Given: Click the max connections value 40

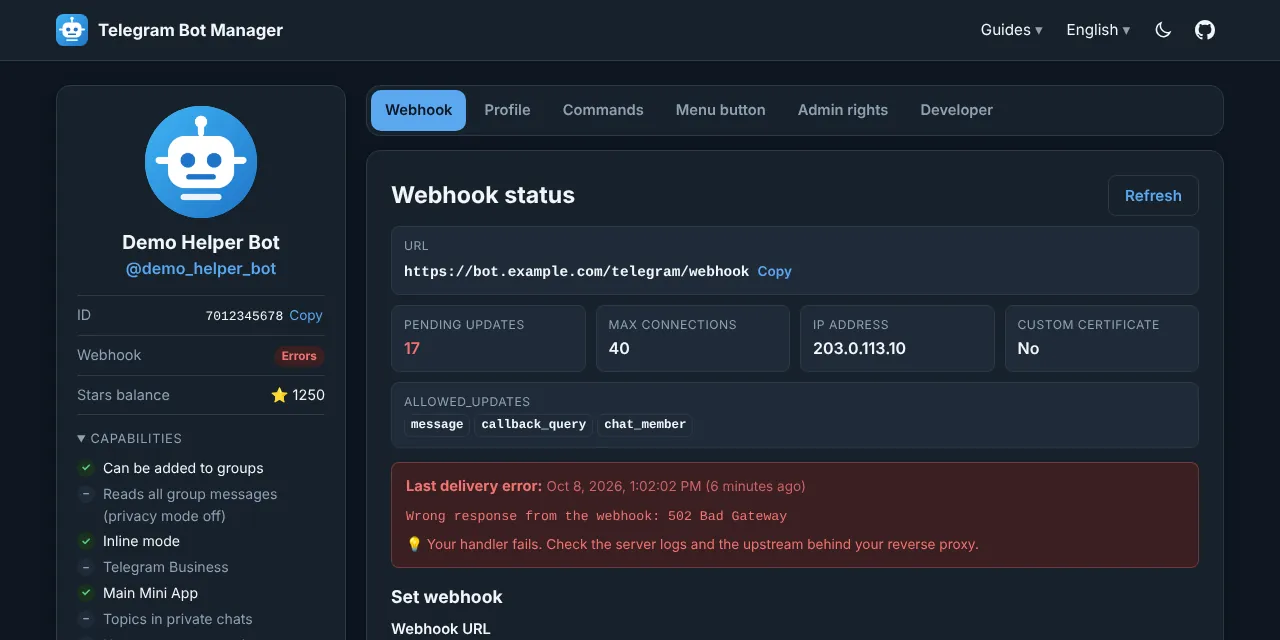Looking at the screenshot, I should tap(619, 349).
